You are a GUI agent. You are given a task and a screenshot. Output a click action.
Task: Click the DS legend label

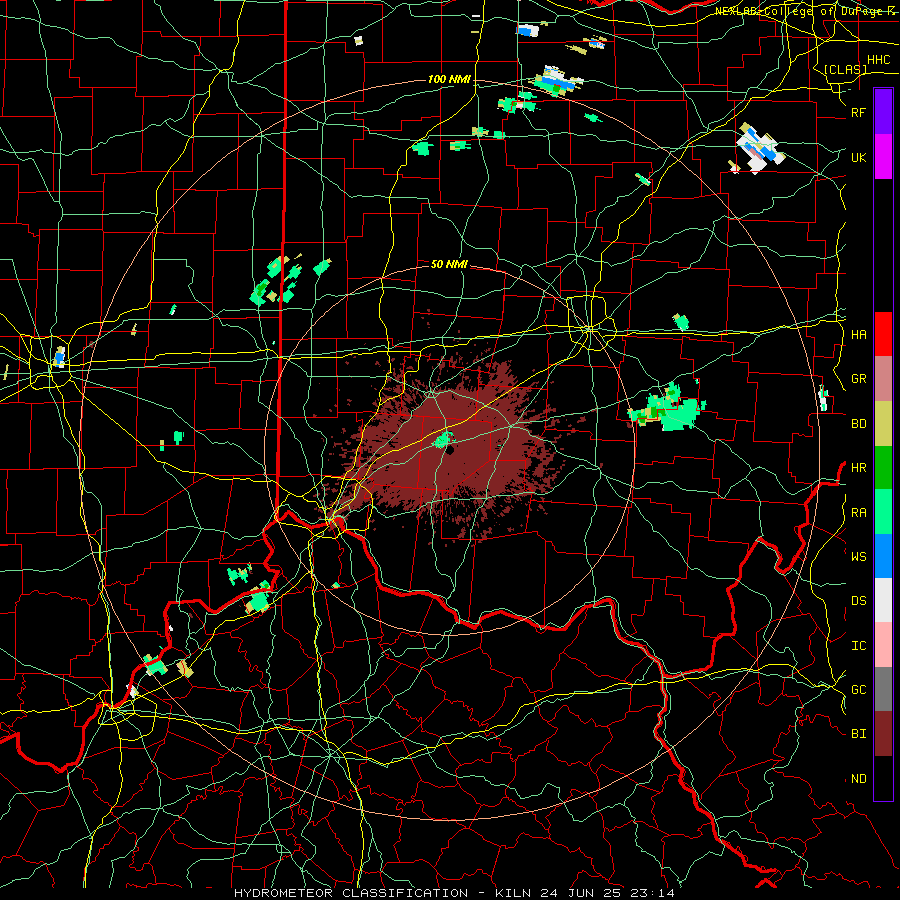(x=858, y=600)
